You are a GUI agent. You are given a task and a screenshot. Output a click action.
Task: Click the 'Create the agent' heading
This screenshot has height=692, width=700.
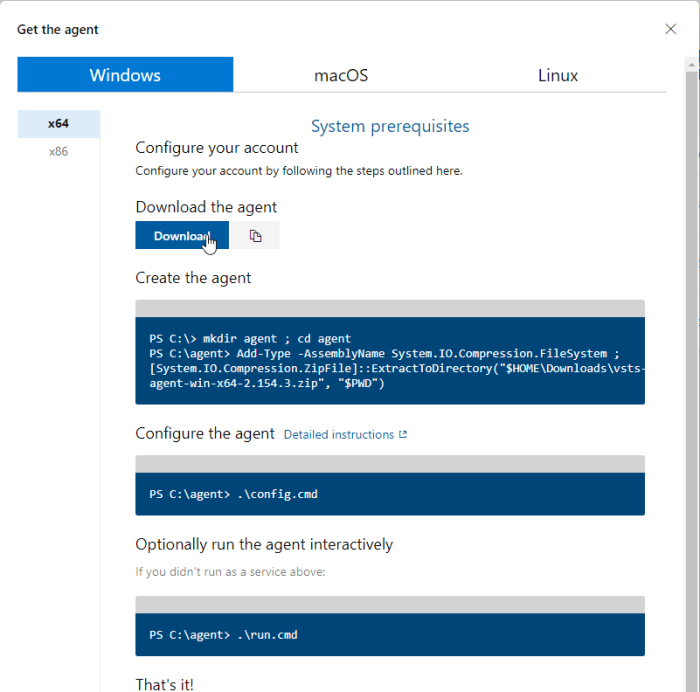coord(193,278)
